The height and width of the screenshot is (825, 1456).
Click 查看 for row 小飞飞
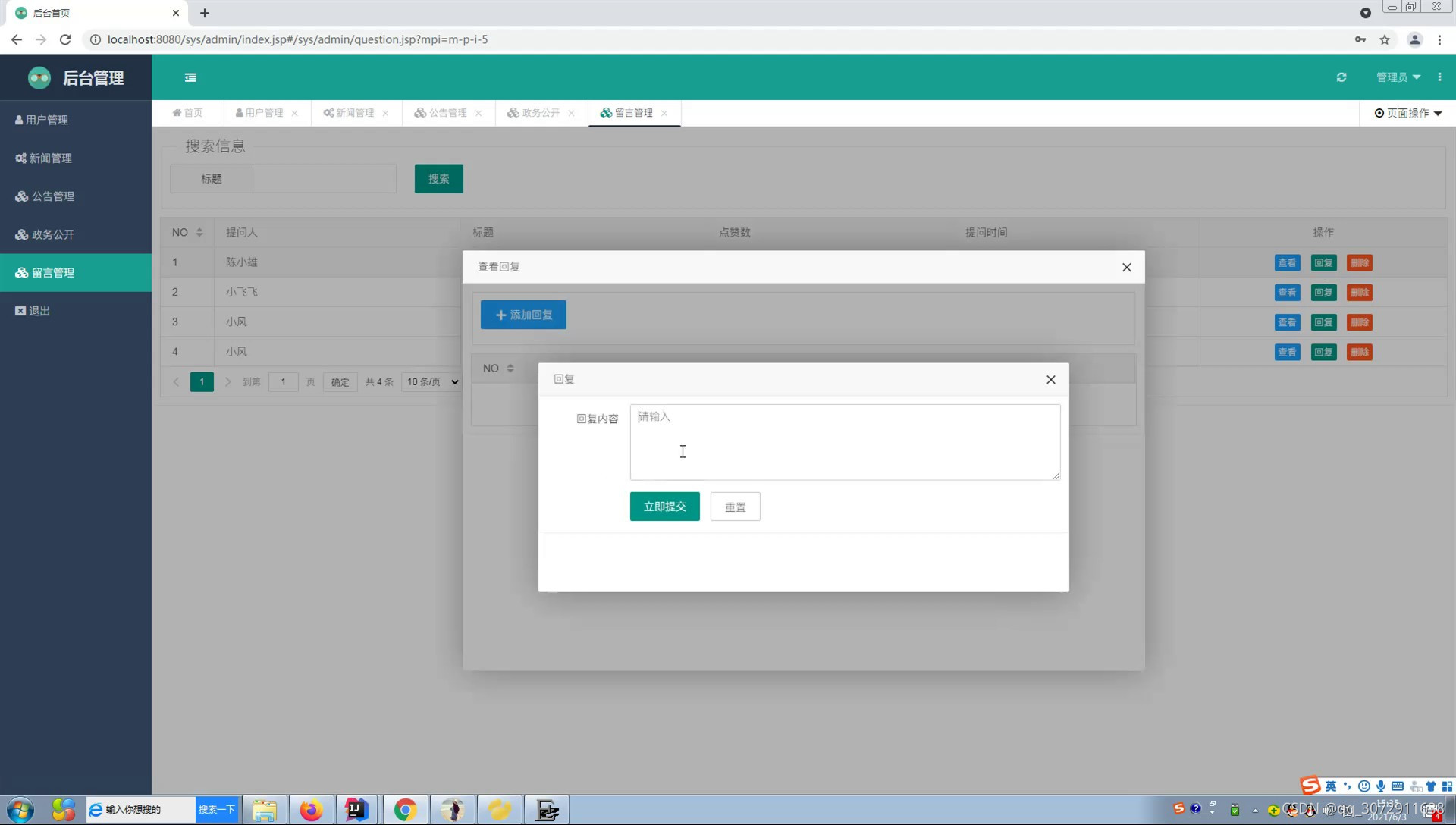(x=1287, y=292)
